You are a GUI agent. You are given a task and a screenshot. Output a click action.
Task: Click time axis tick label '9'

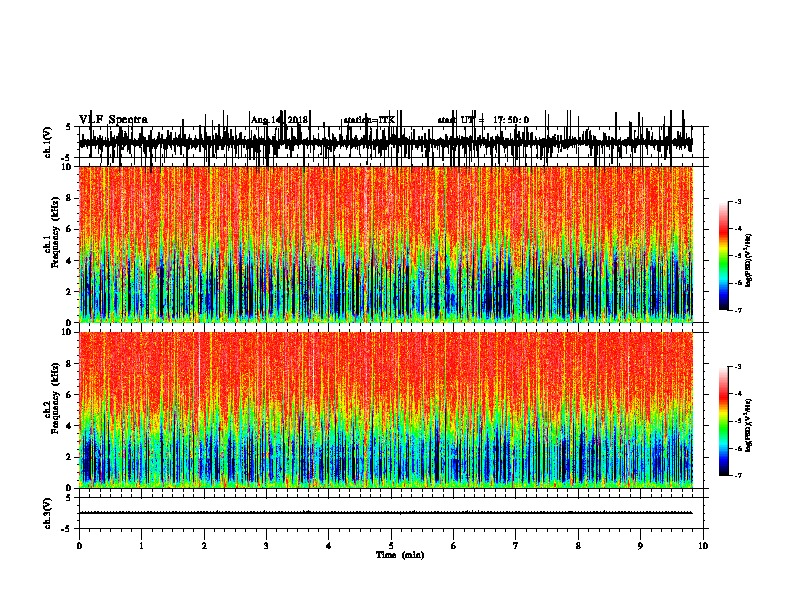[x=640, y=546]
